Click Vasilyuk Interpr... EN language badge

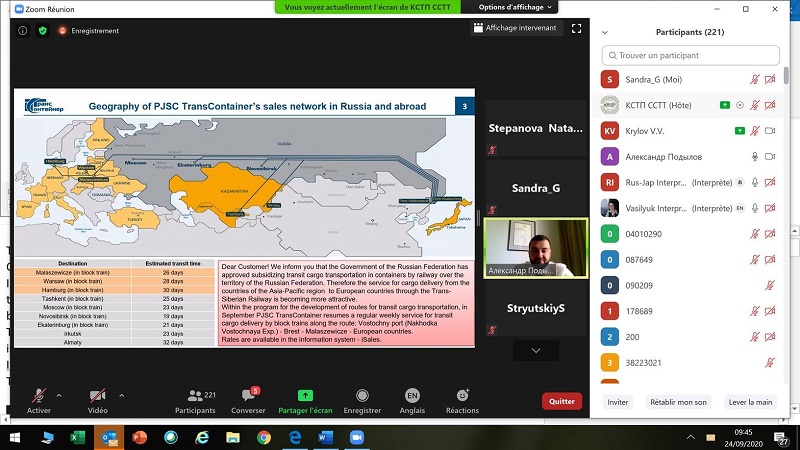[740, 208]
